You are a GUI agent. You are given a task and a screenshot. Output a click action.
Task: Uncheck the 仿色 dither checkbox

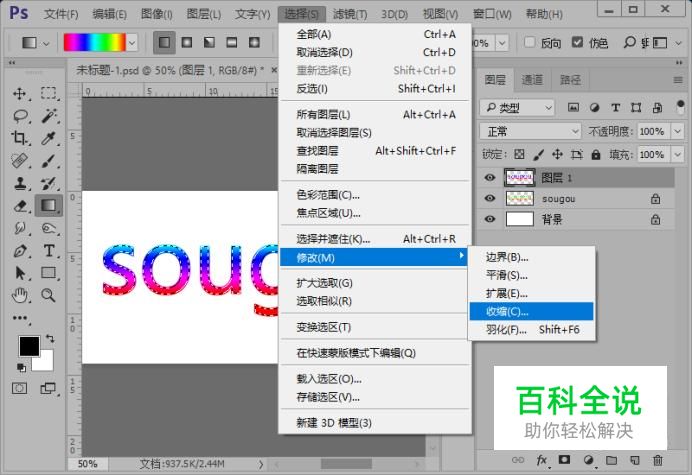tap(577, 42)
